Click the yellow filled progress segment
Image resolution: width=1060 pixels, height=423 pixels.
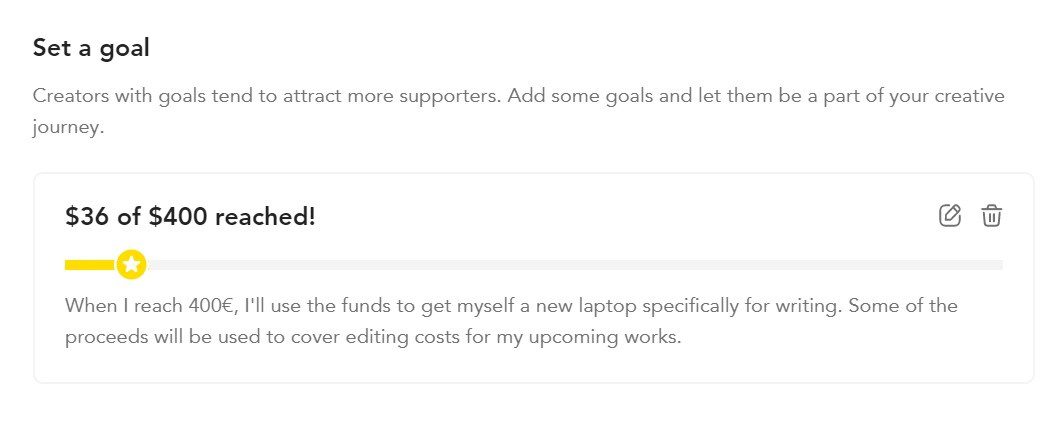(91, 265)
